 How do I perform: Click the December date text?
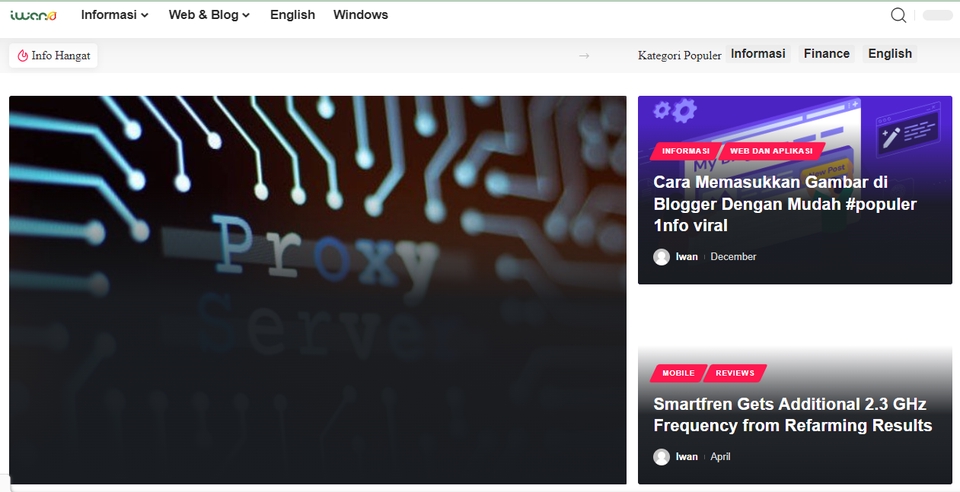733,257
